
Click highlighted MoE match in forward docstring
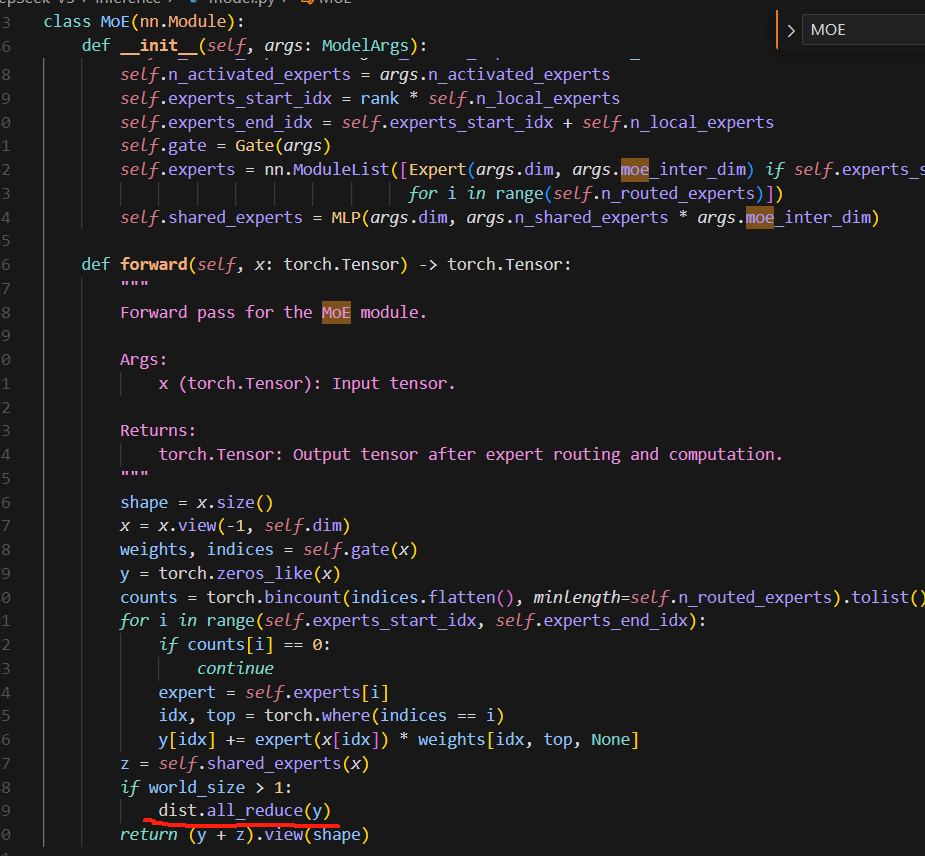pyautogui.click(x=336, y=312)
